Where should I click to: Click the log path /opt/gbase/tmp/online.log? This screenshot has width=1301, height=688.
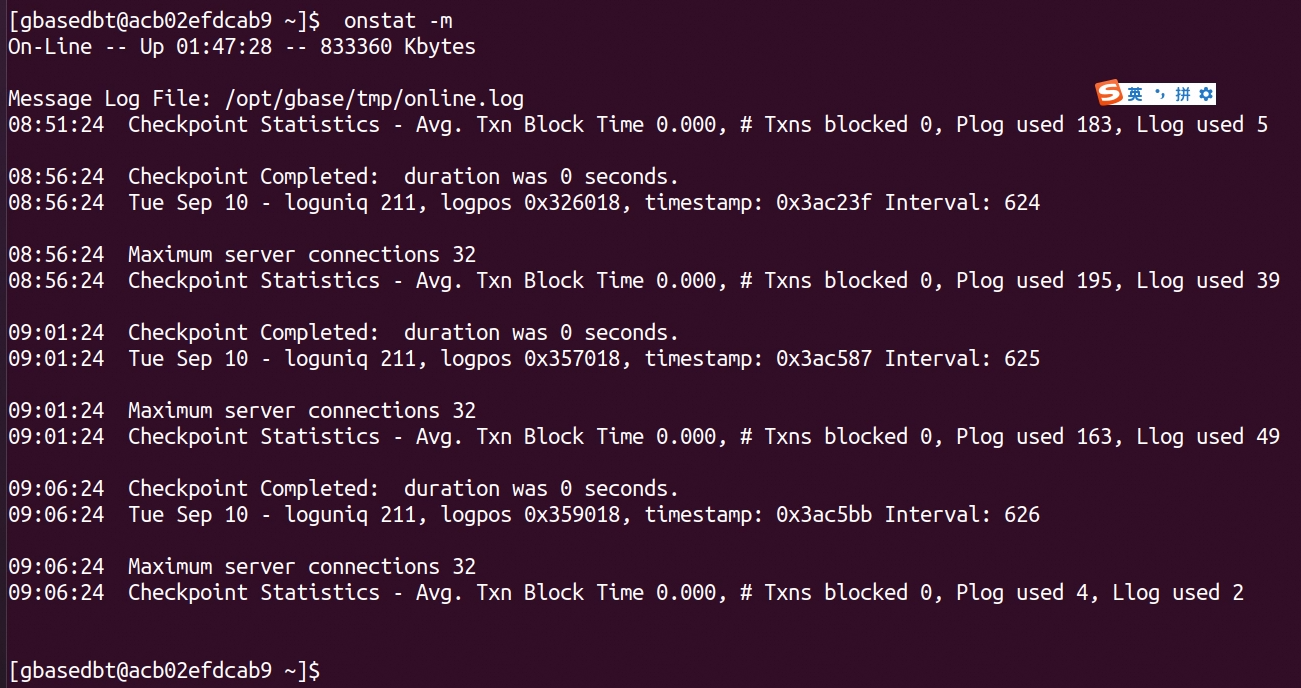pyautogui.click(x=375, y=99)
